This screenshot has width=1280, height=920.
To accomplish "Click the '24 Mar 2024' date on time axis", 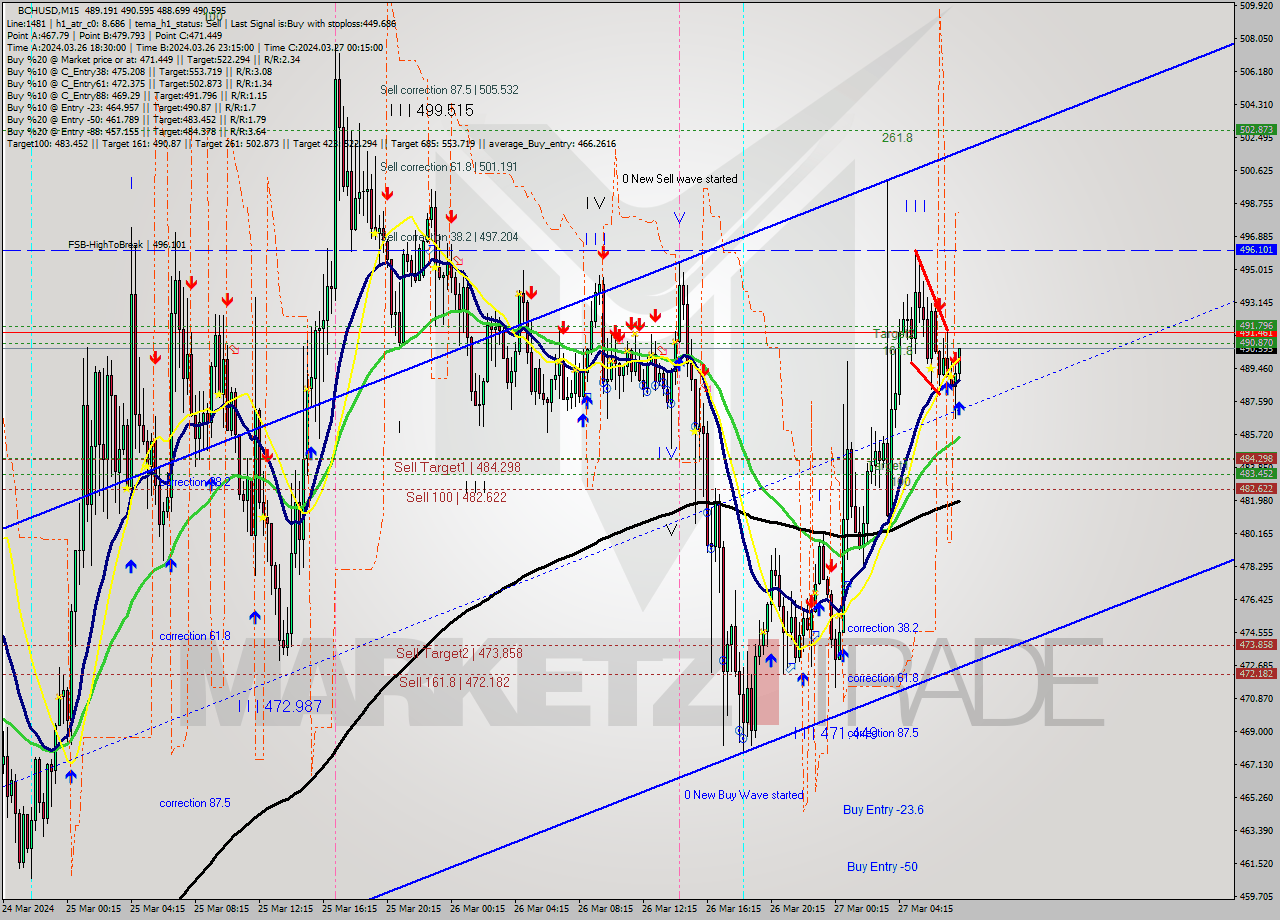I will click(x=27, y=910).
